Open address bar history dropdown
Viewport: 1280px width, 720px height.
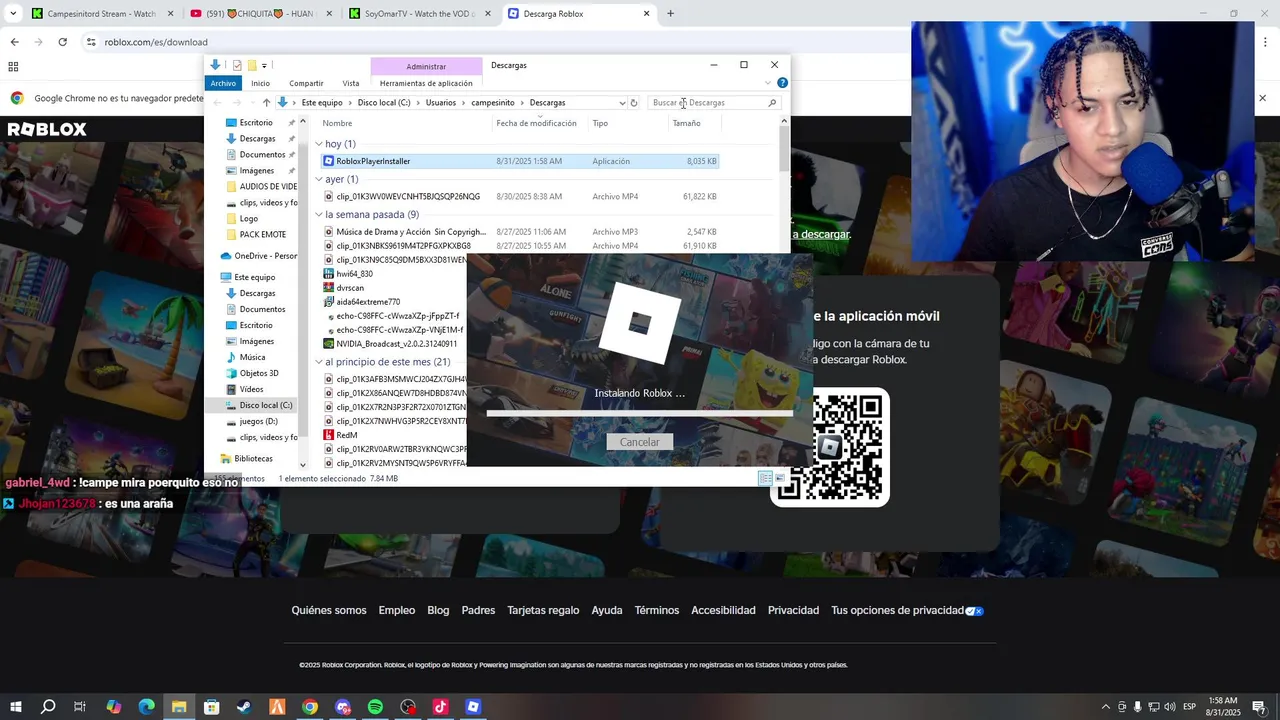(622, 102)
